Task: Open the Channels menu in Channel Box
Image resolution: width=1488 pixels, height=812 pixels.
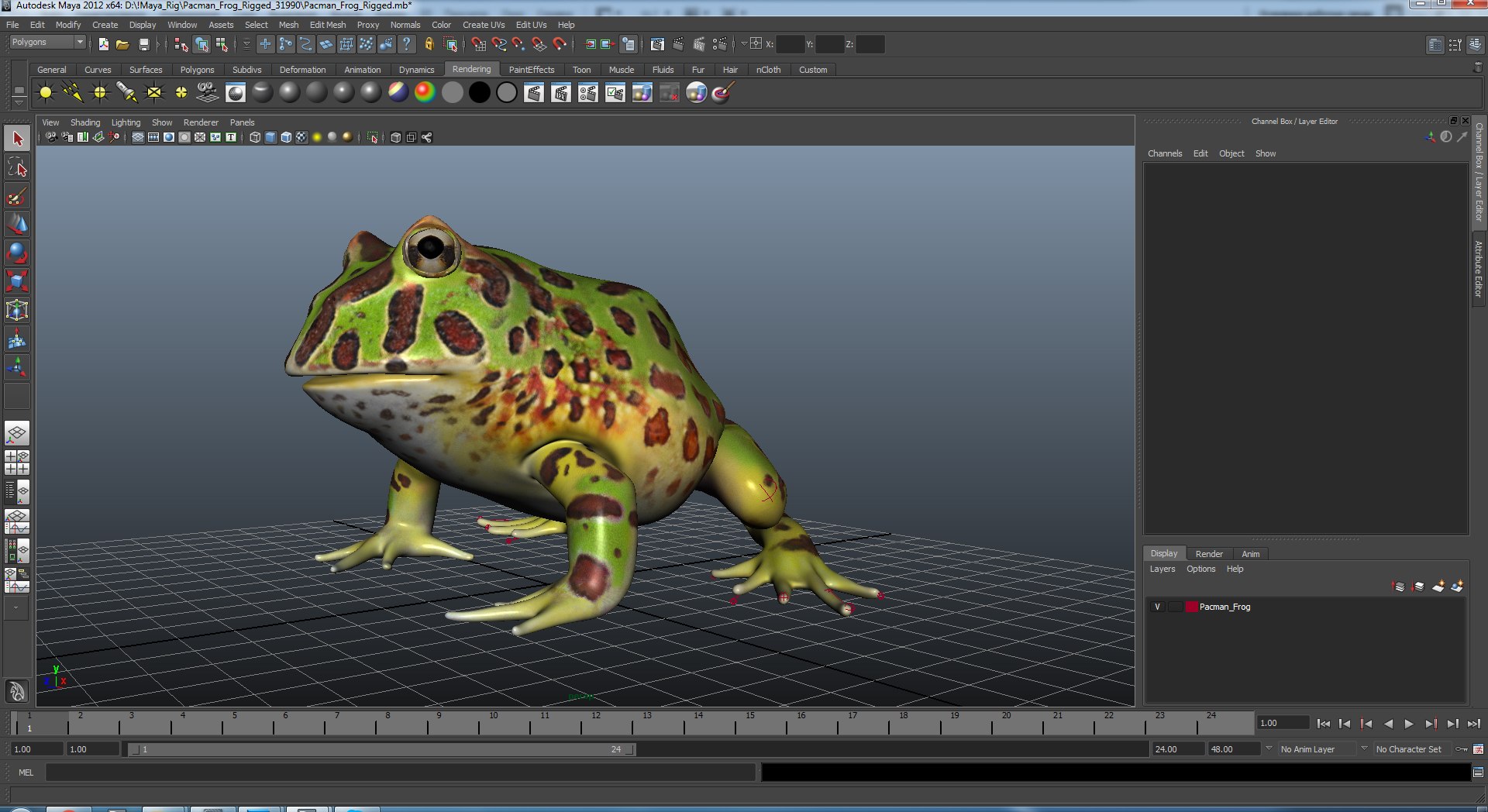Action: tap(1165, 153)
